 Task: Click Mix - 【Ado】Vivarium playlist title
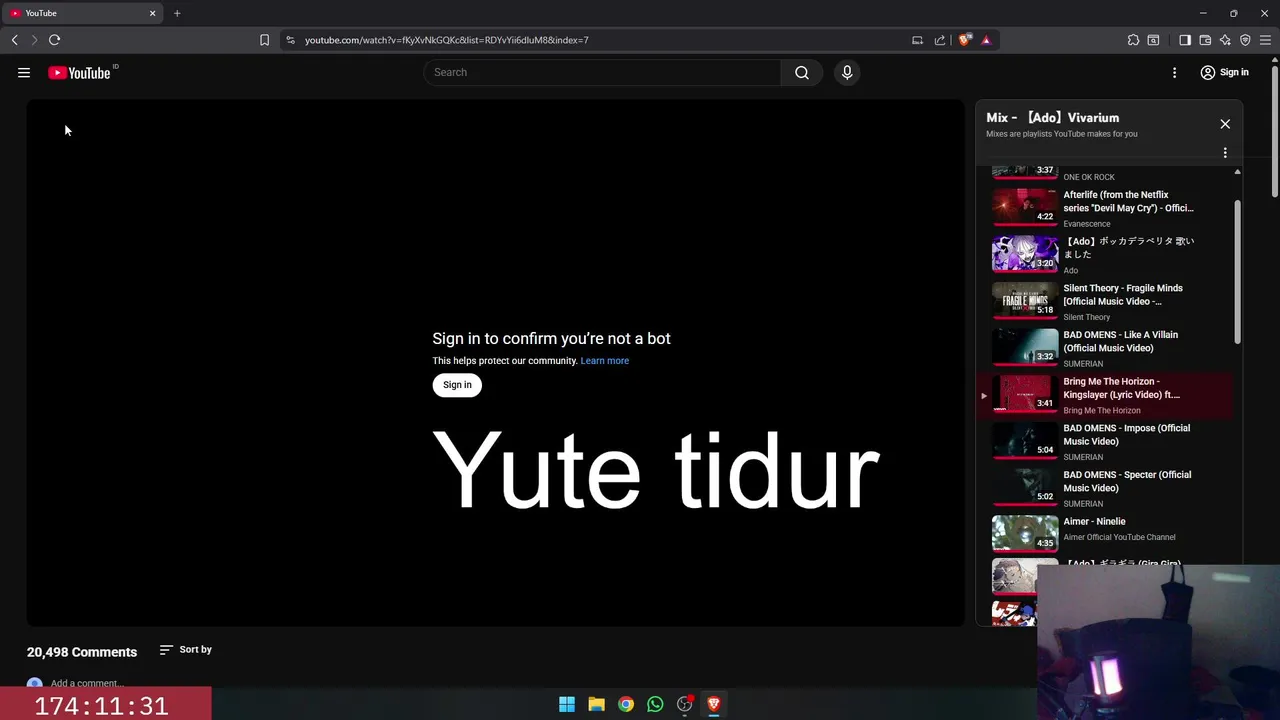[1053, 118]
